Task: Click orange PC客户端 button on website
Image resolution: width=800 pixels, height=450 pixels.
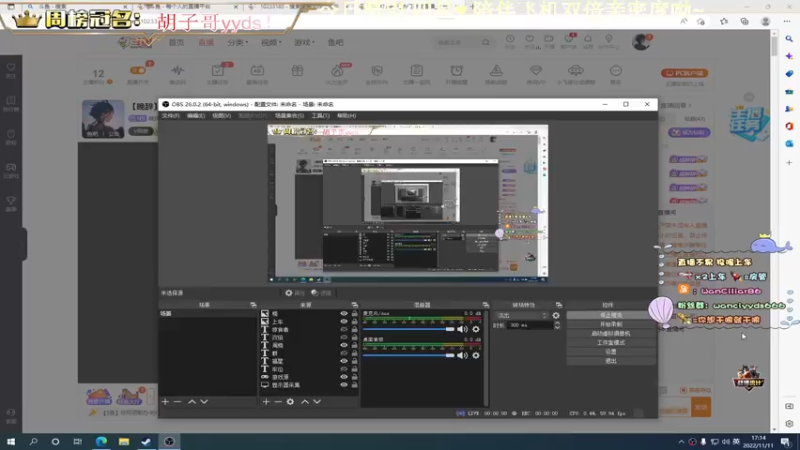Action: pyautogui.click(x=684, y=73)
